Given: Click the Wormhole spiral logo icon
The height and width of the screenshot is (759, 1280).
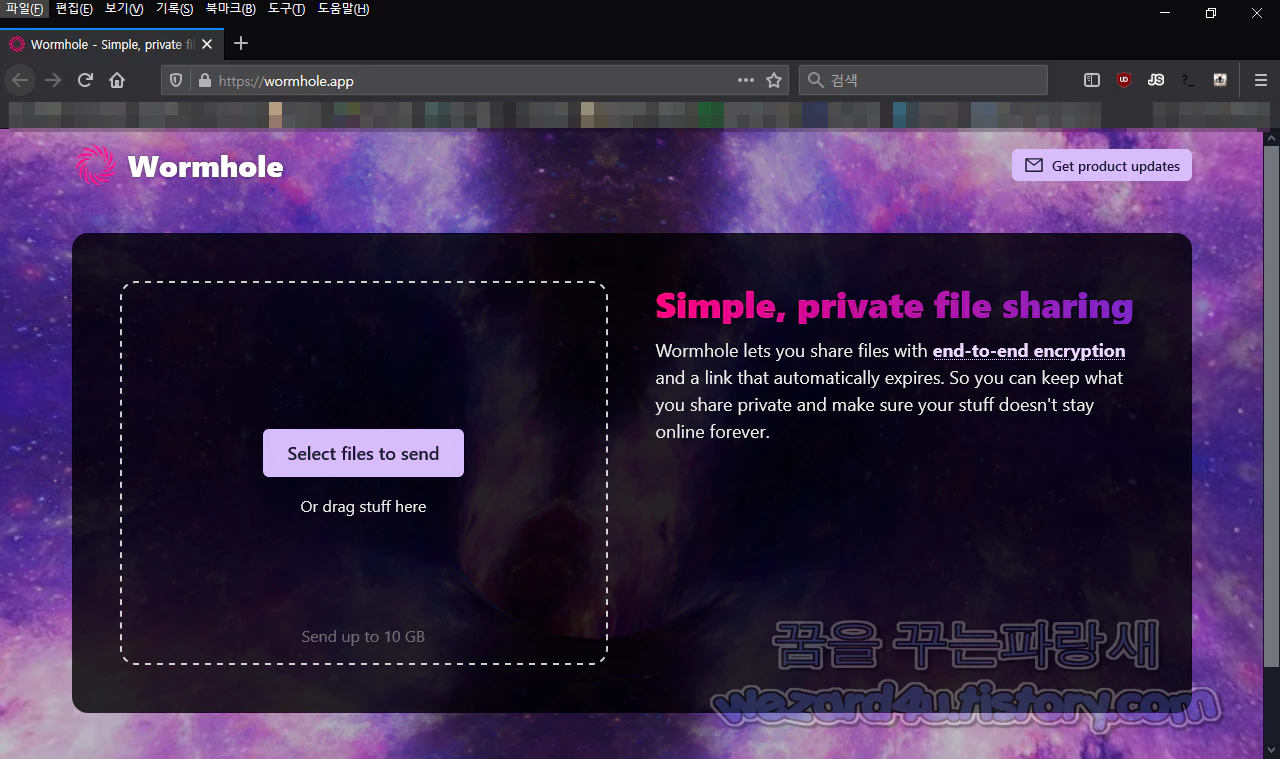Looking at the screenshot, I should 96,166.
